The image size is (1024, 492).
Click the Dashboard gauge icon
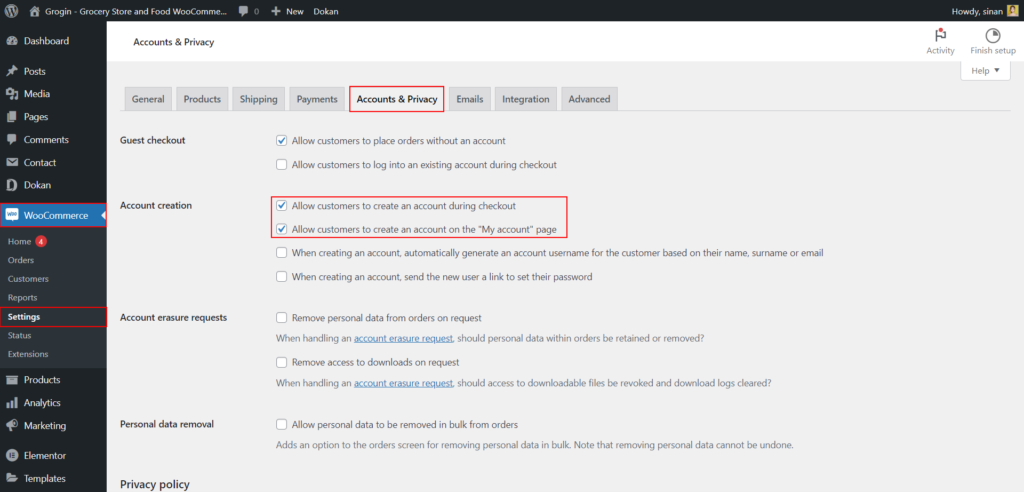coord(12,41)
